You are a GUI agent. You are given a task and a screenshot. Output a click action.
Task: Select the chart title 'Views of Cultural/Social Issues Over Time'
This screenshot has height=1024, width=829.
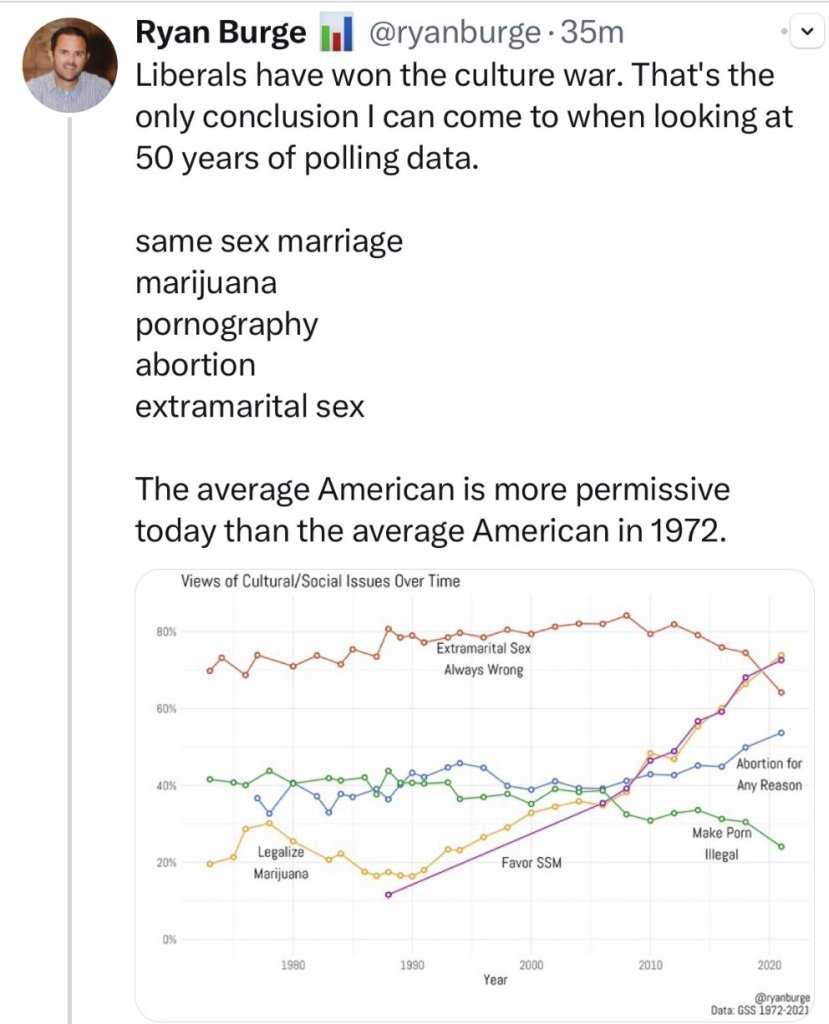pyautogui.click(x=320, y=581)
